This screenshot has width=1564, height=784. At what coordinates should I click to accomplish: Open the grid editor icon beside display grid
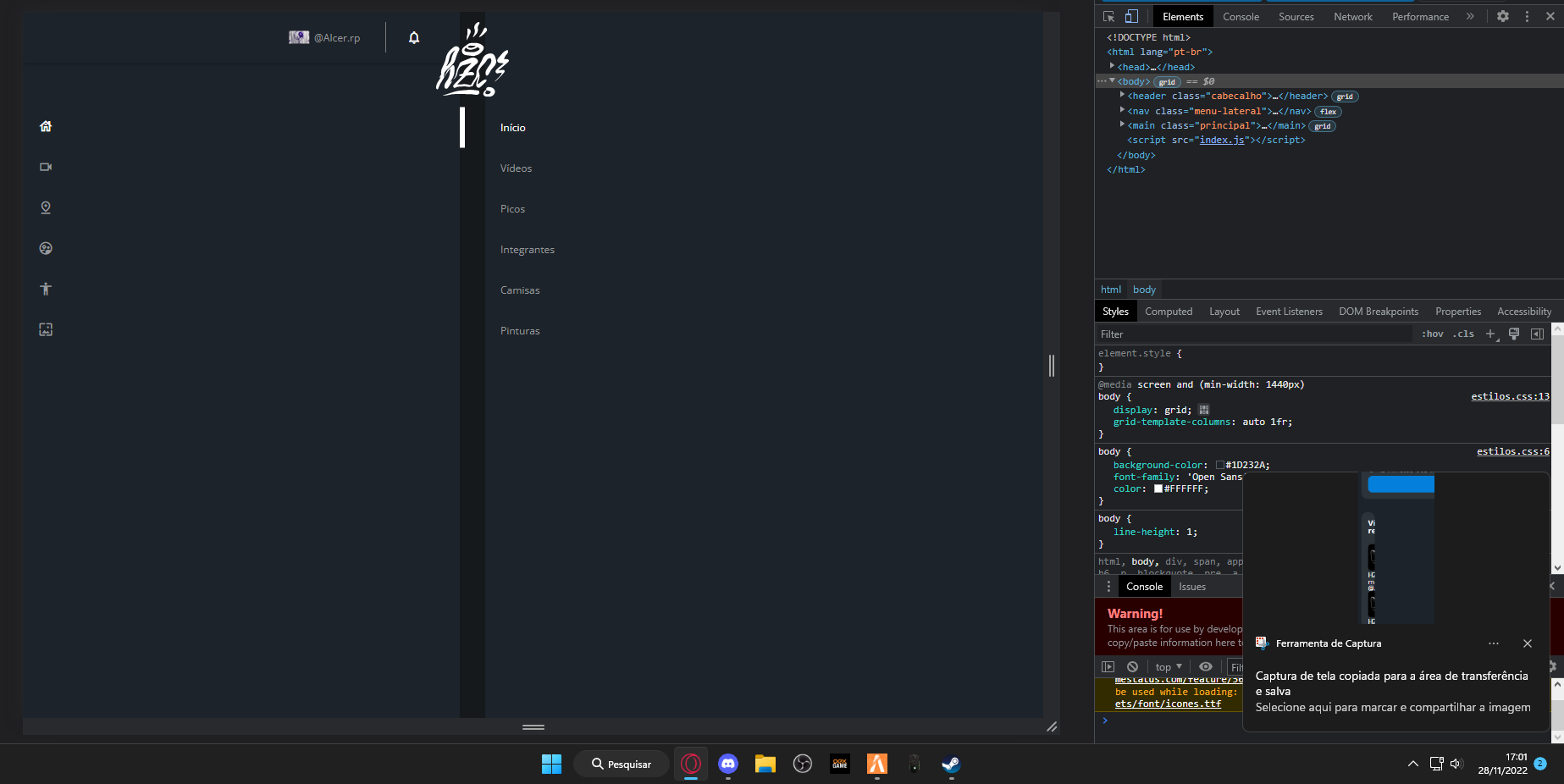coord(1204,410)
